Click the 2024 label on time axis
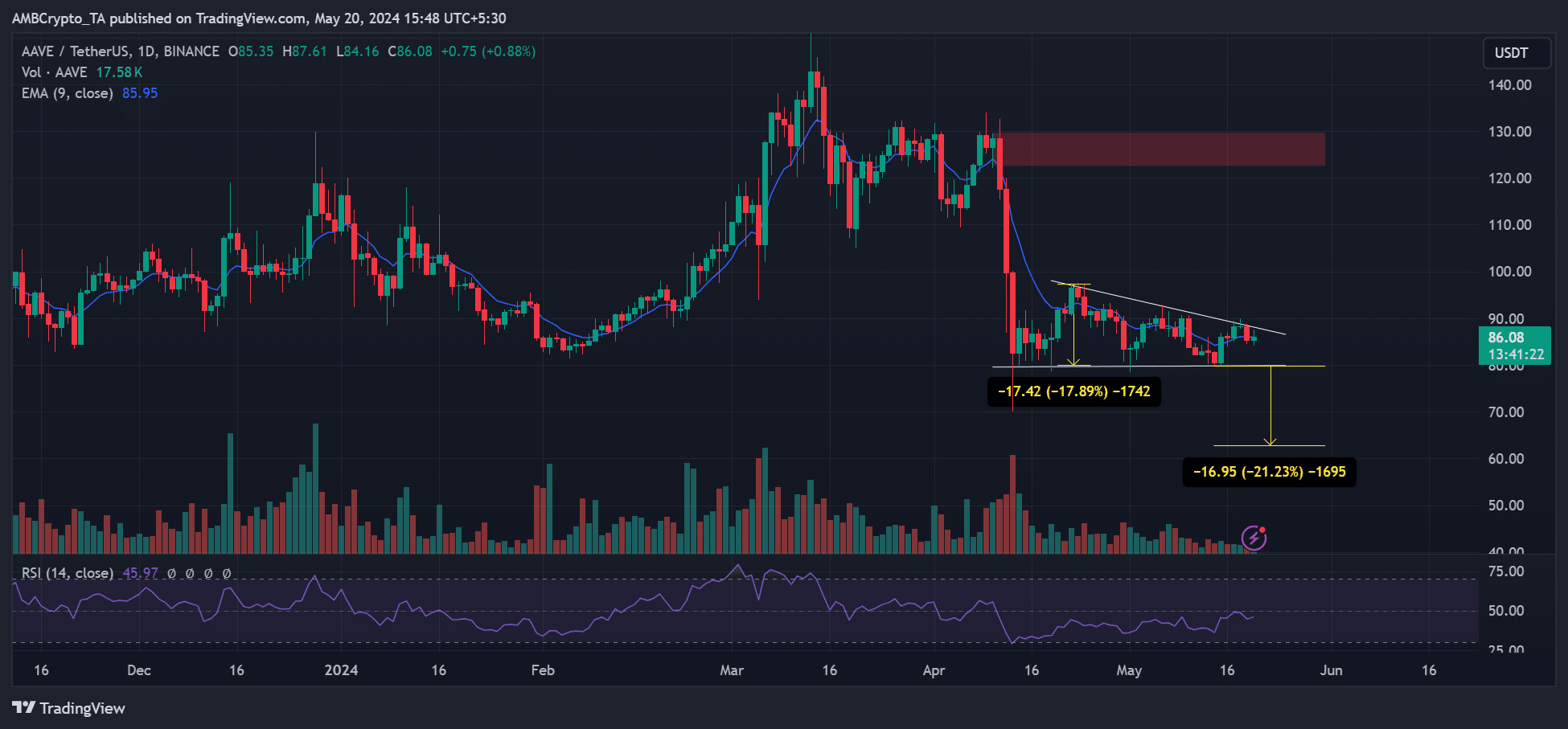The height and width of the screenshot is (729, 1568). point(341,670)
